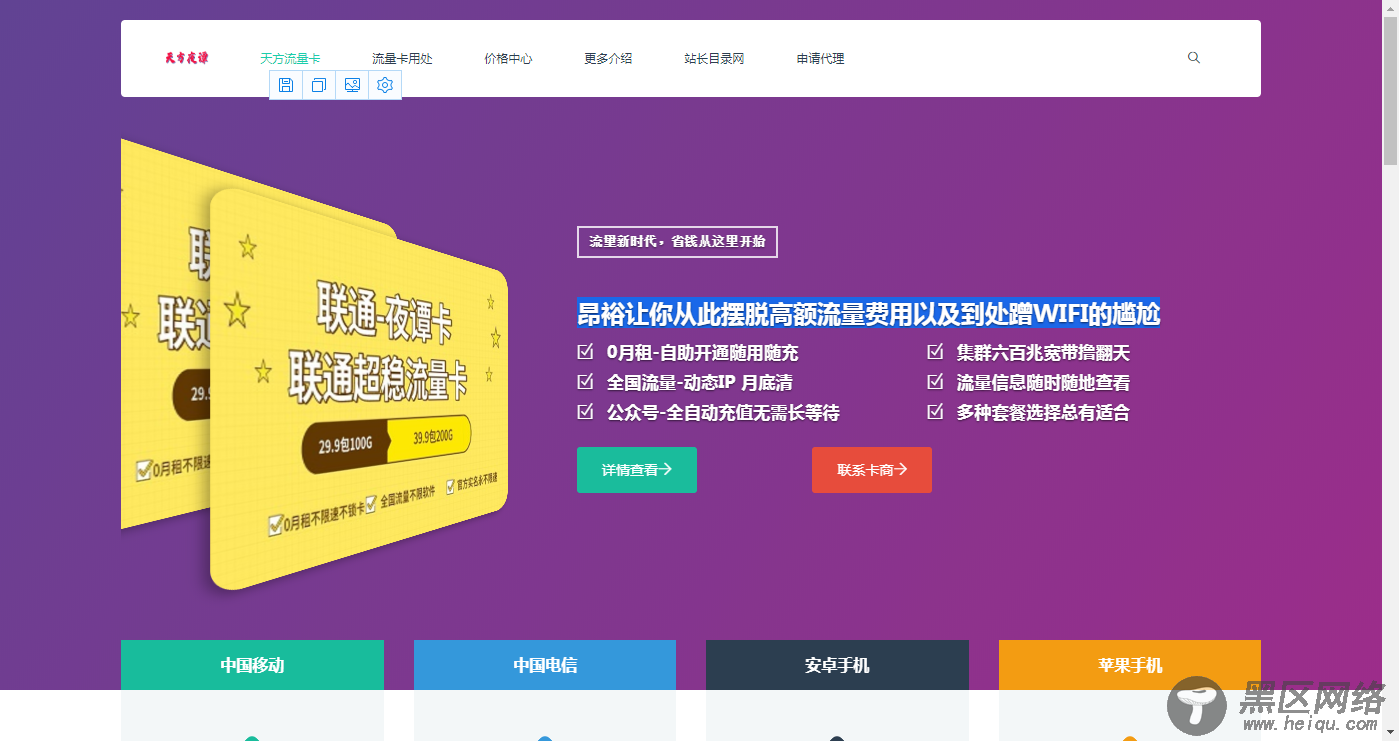Image resolution: width=1399 pixels, height=741 pixels.
Task: Open 申请代理 in the navbar
Action: click(820, 59)
